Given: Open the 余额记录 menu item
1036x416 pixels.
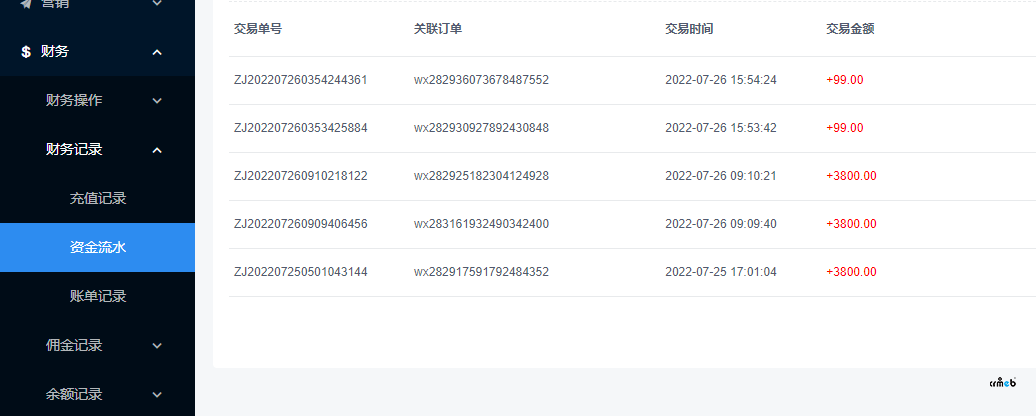Looking at the screenshot, I should [x=97, y=394].
